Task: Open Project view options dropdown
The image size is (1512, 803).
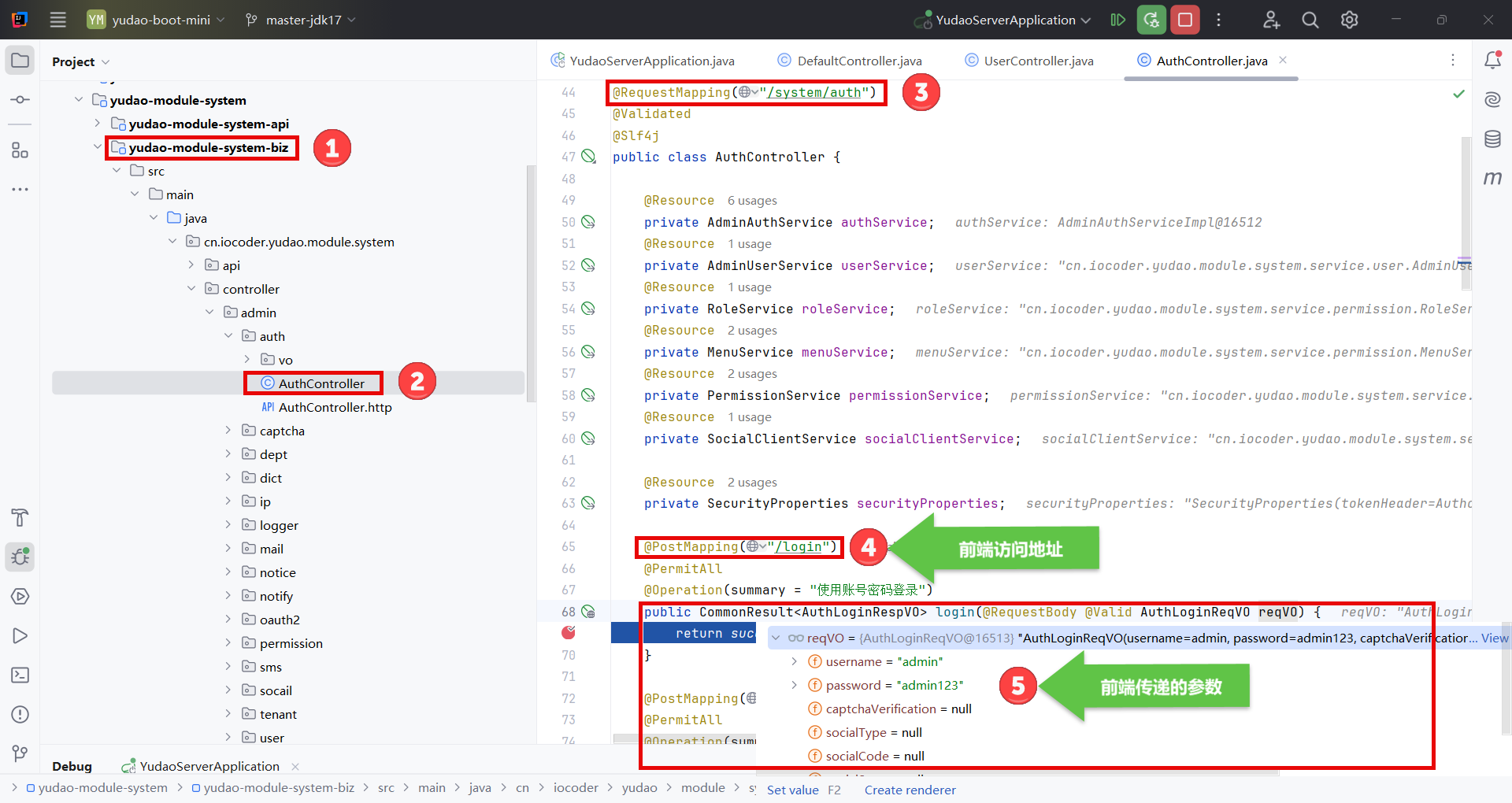Action: pos(106,62)
